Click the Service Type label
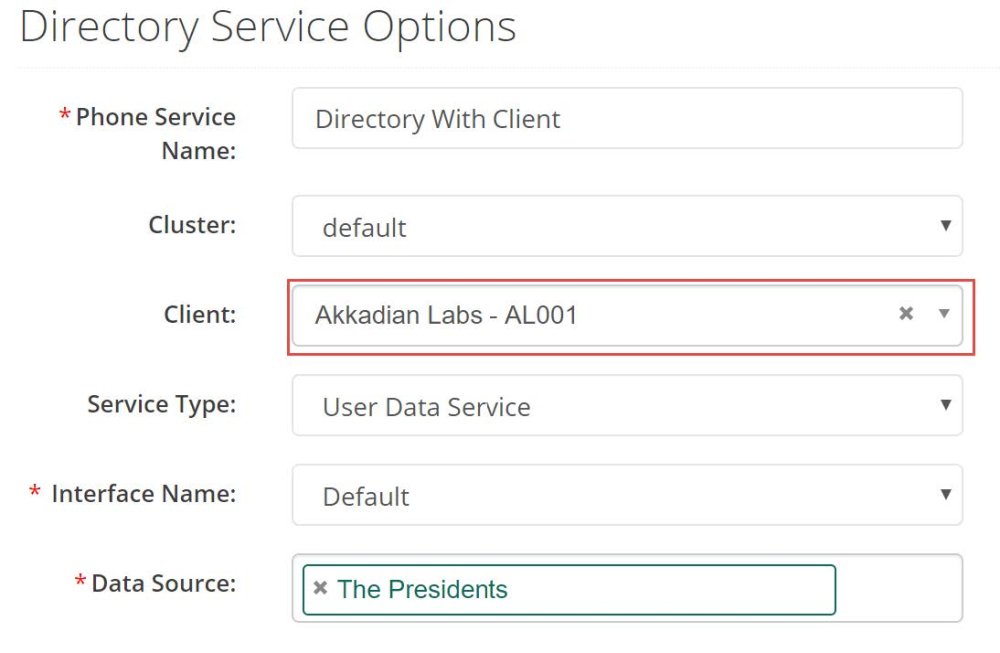The image size is (1000, 653). [161, 404]
